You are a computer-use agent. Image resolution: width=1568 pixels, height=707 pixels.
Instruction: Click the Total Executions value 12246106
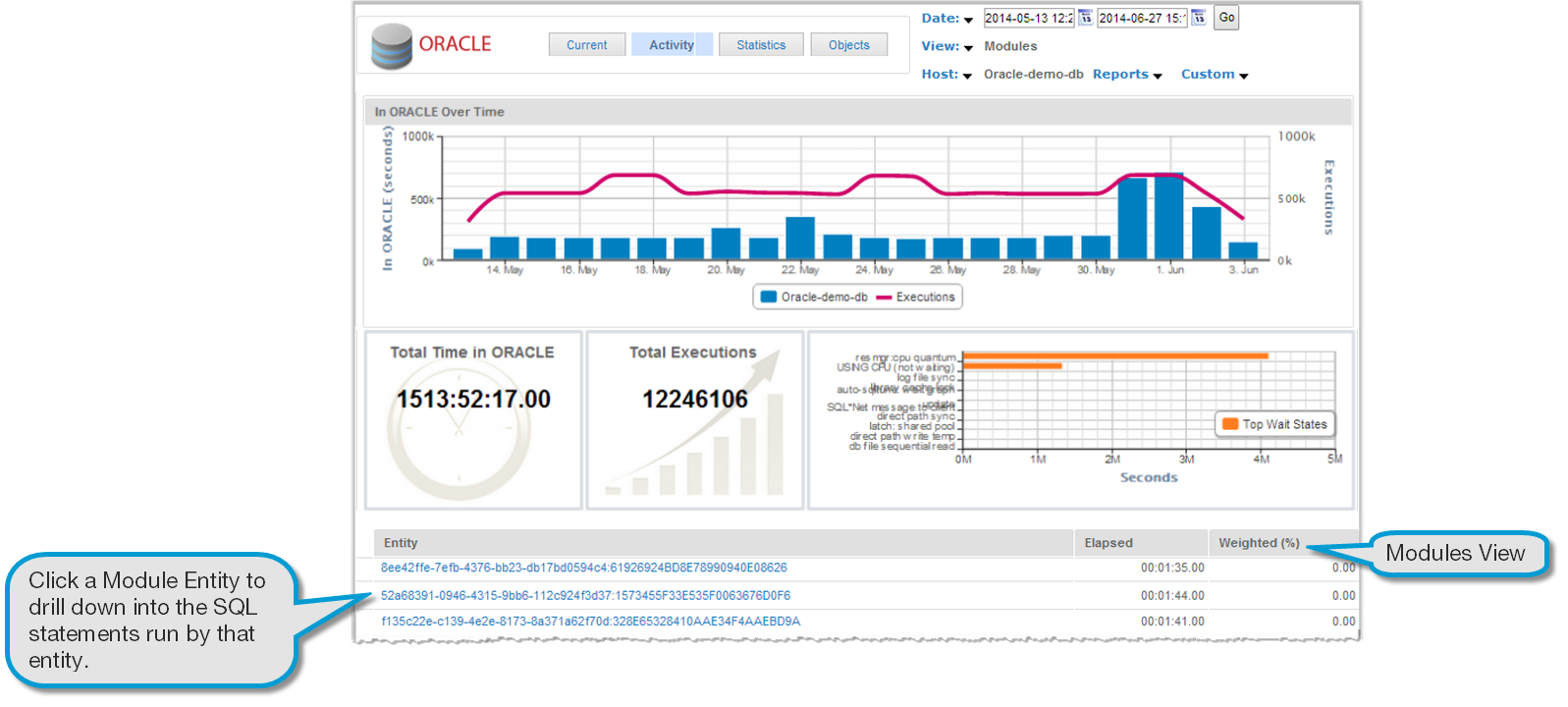(x=695, y=400)
